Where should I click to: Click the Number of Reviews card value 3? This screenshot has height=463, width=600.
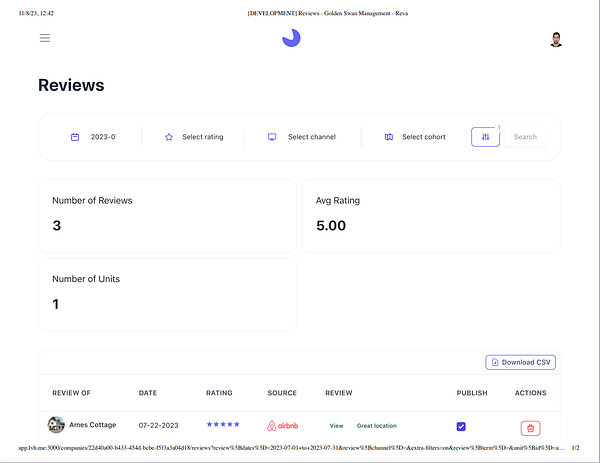57,225
